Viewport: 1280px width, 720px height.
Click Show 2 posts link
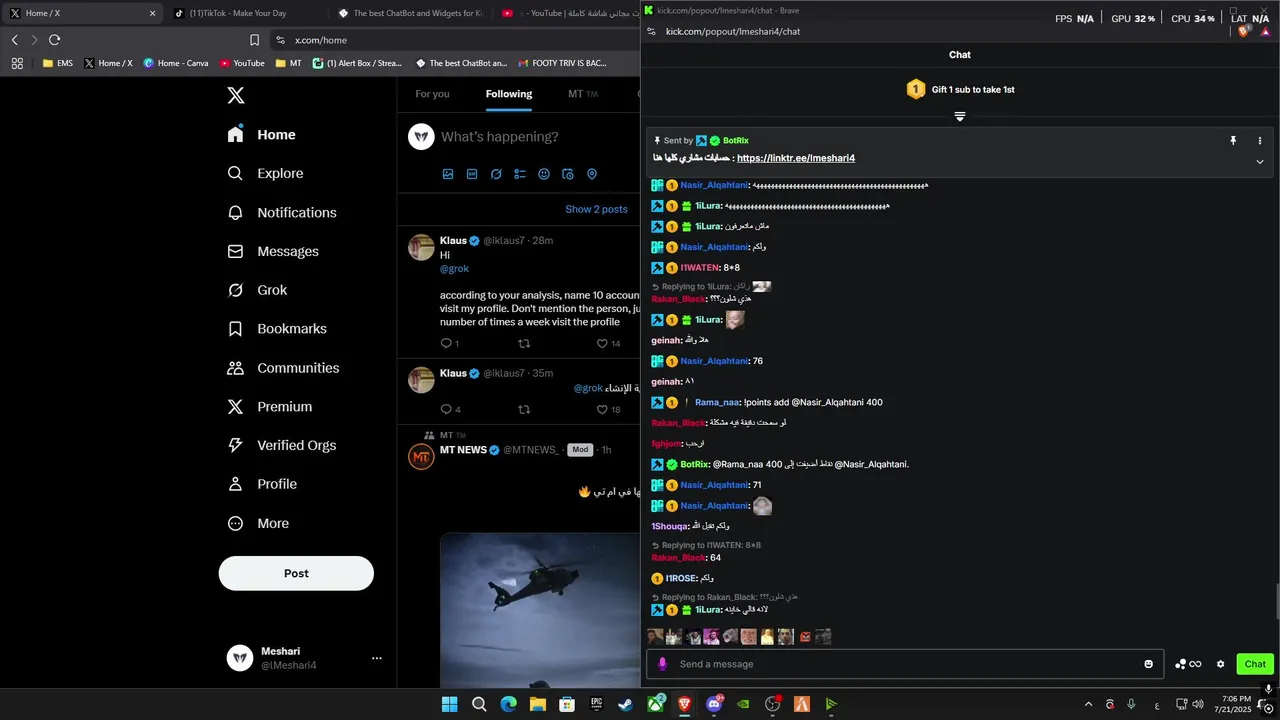tap(596, 209)
